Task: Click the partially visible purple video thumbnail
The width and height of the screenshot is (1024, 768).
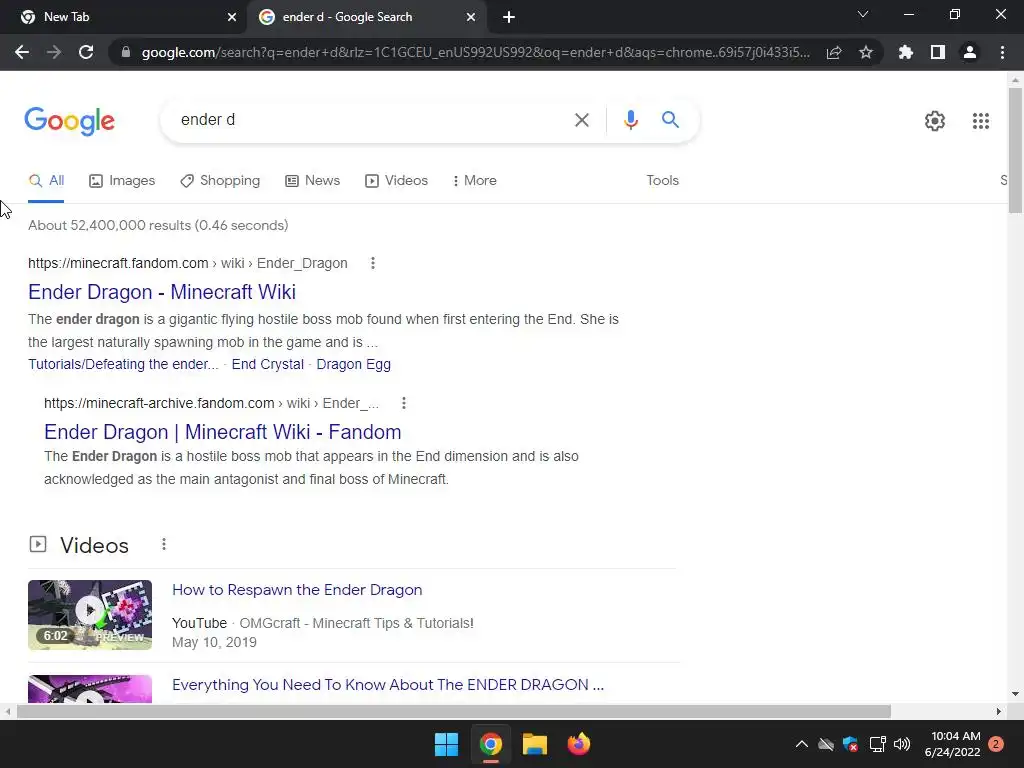Action: (x=90, y=689)
